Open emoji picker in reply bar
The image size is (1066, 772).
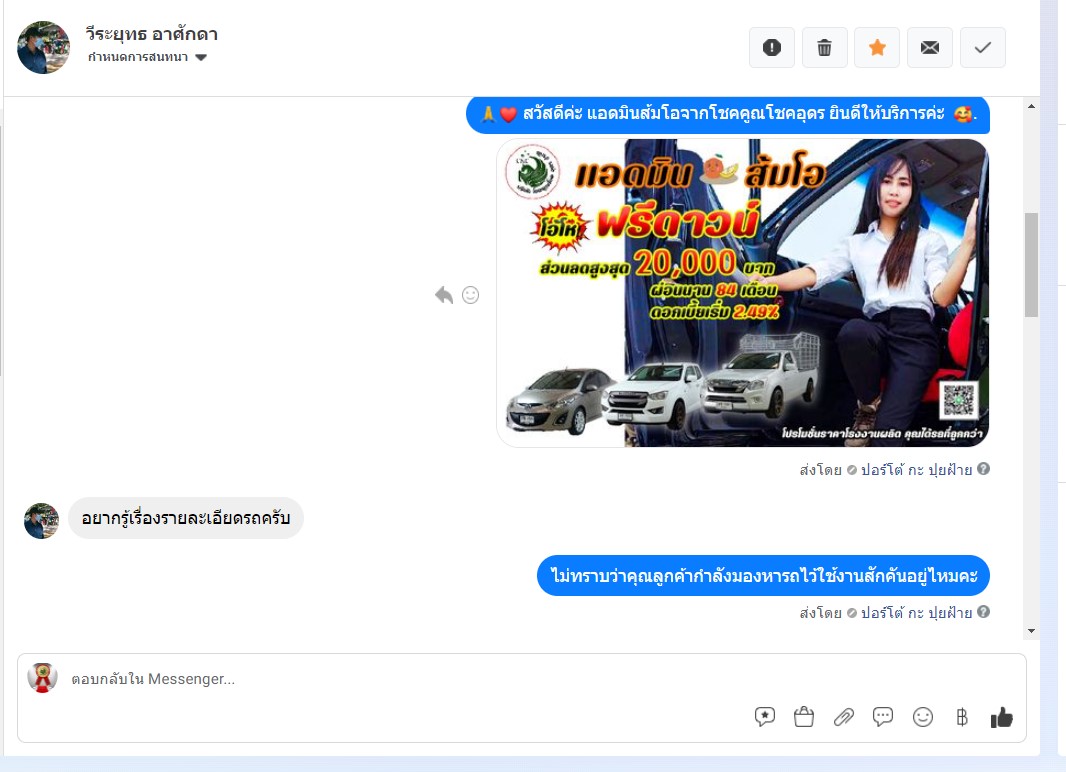[923, 717]
